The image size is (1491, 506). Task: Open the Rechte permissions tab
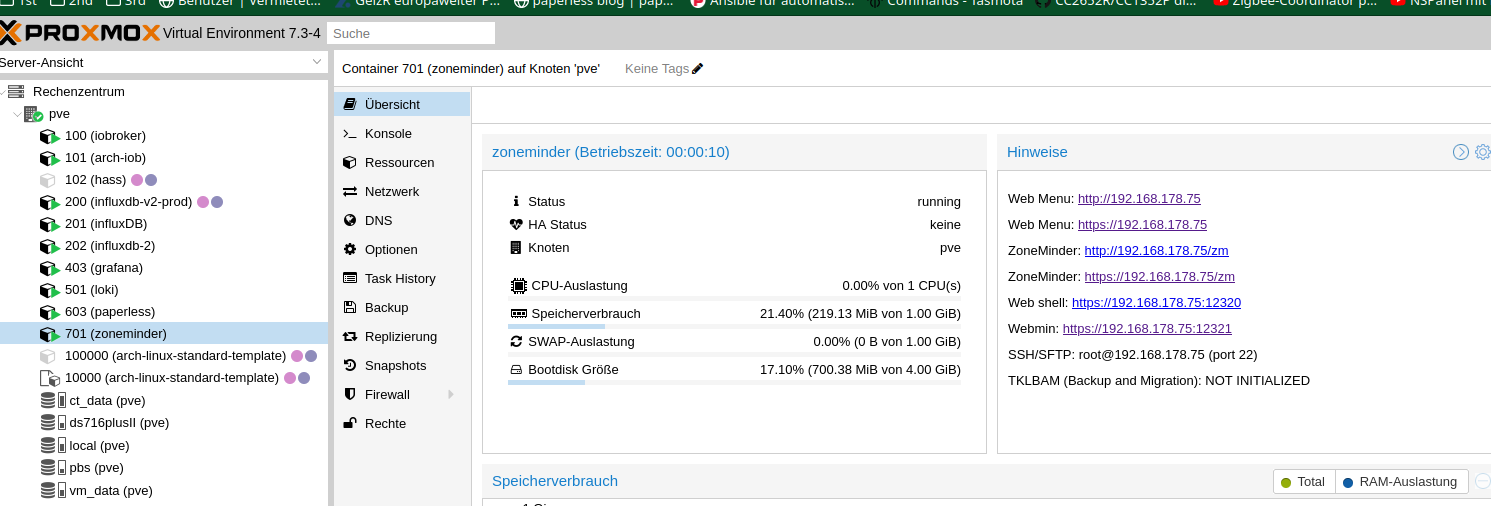point(402,423)
